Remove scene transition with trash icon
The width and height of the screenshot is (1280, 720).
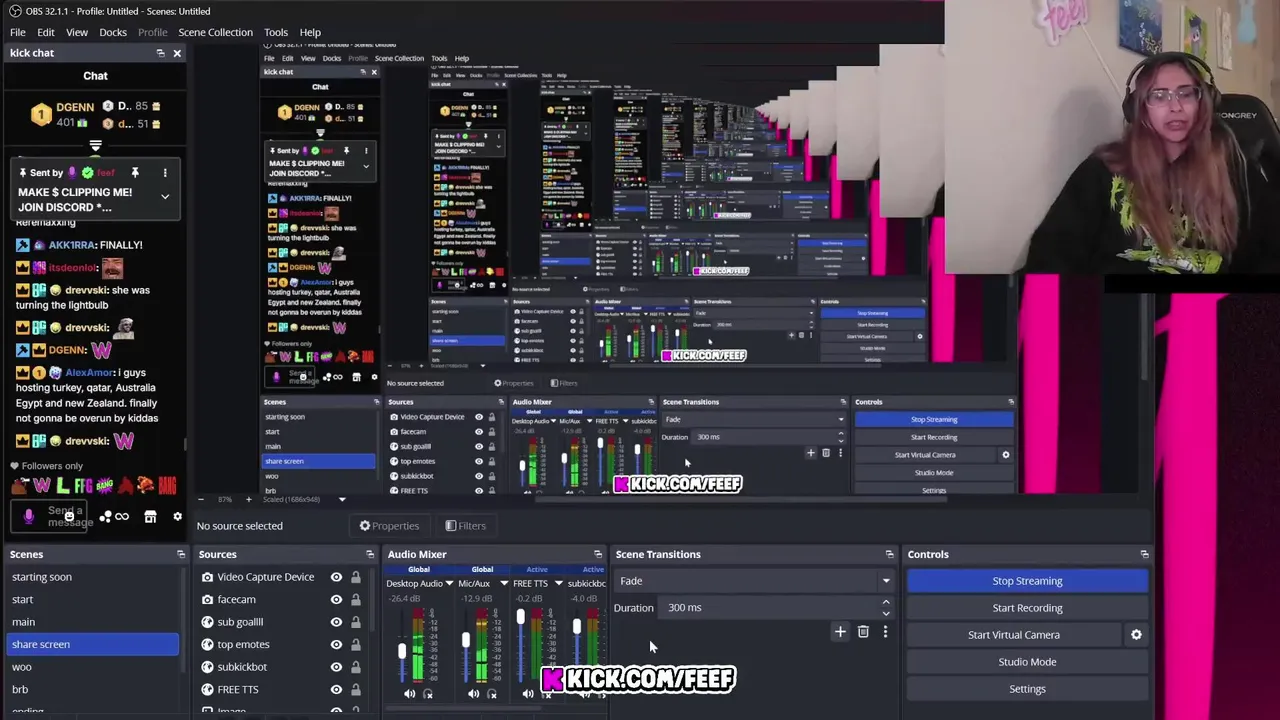pyautogui.click(x=863, y=632)
